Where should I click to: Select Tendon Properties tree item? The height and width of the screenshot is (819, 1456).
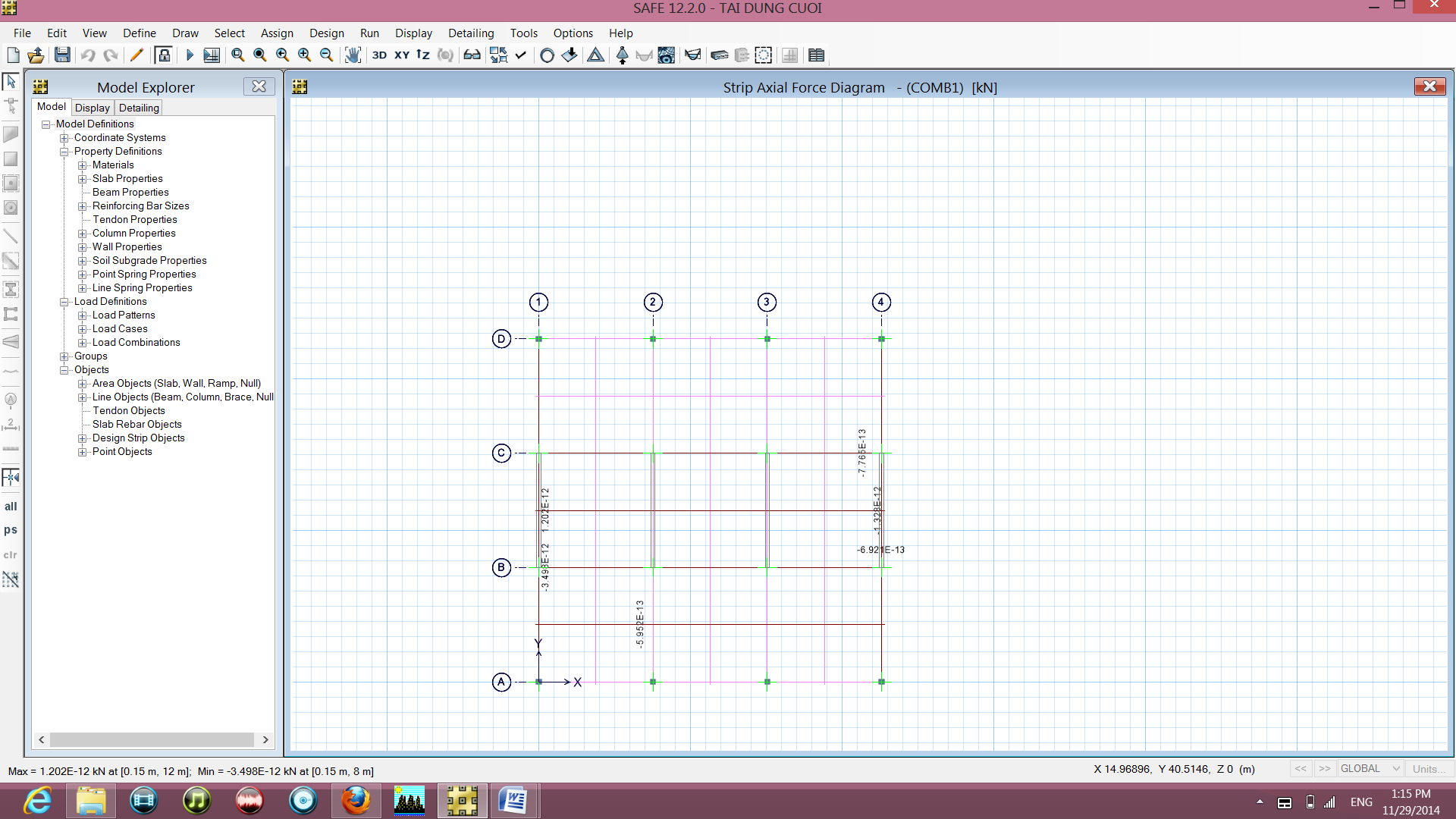click(x=135, y=220)
